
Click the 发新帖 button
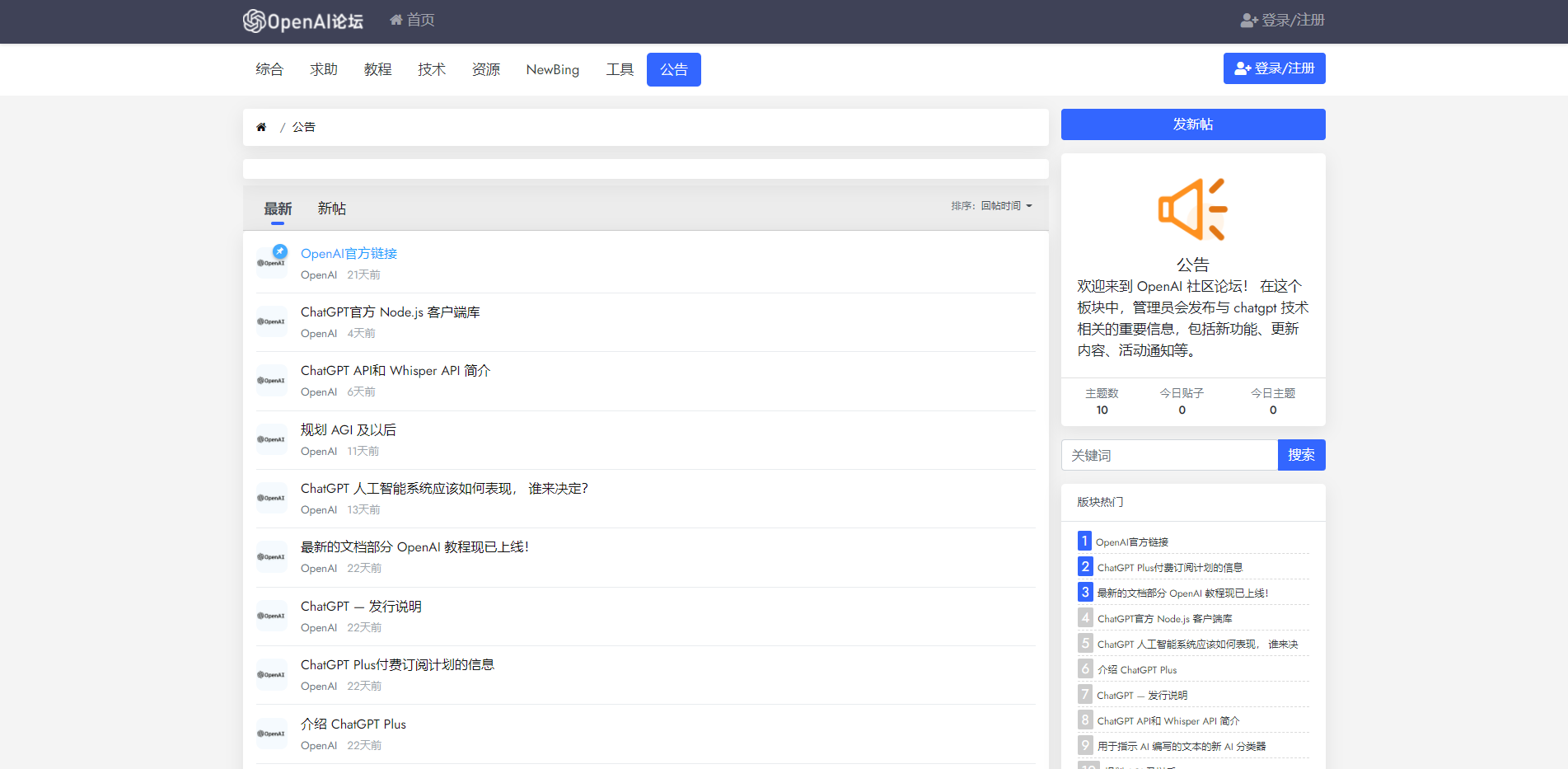(1193, 124)
